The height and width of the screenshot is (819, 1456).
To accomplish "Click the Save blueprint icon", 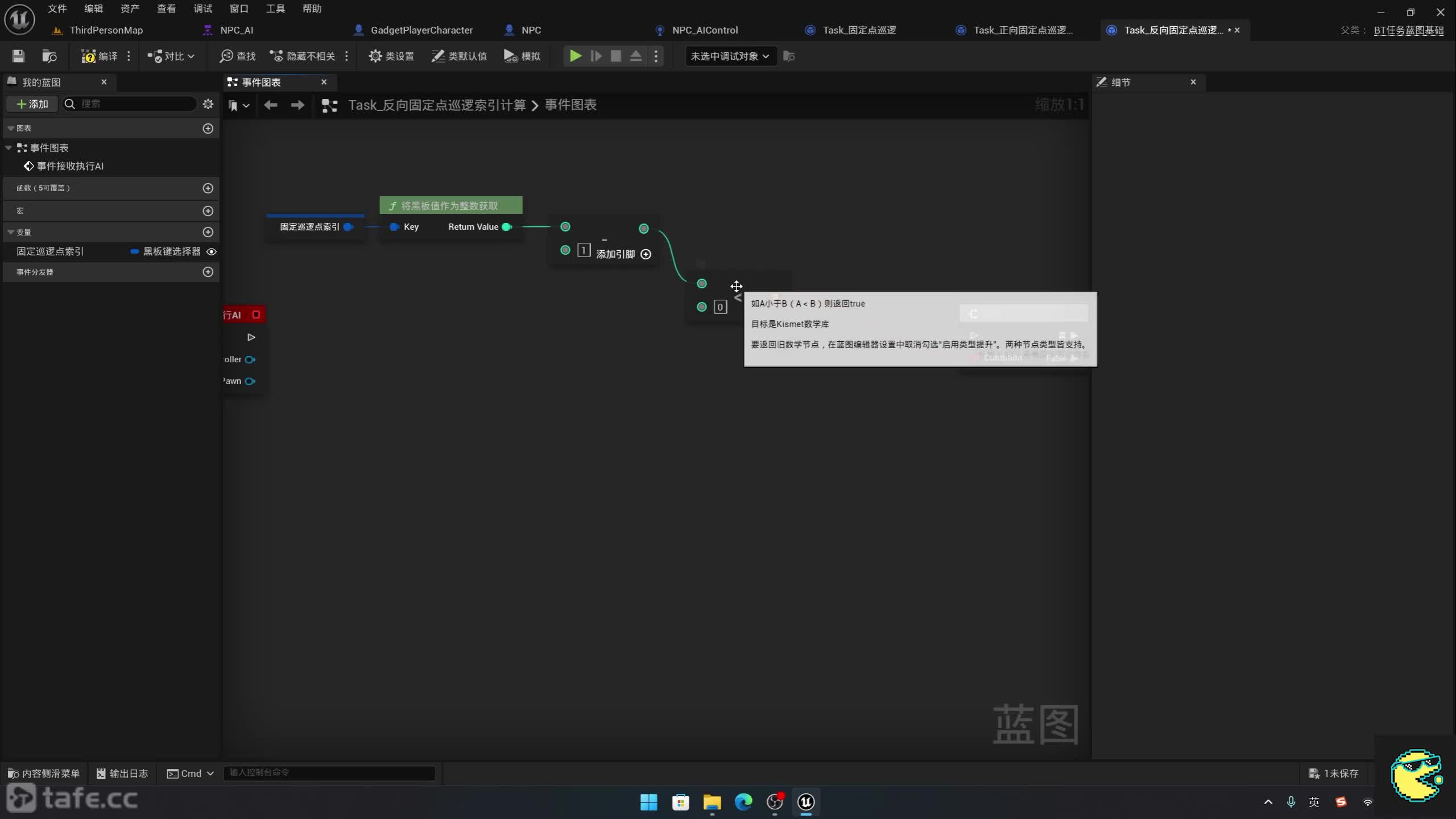I will click(x=18, y=56).
